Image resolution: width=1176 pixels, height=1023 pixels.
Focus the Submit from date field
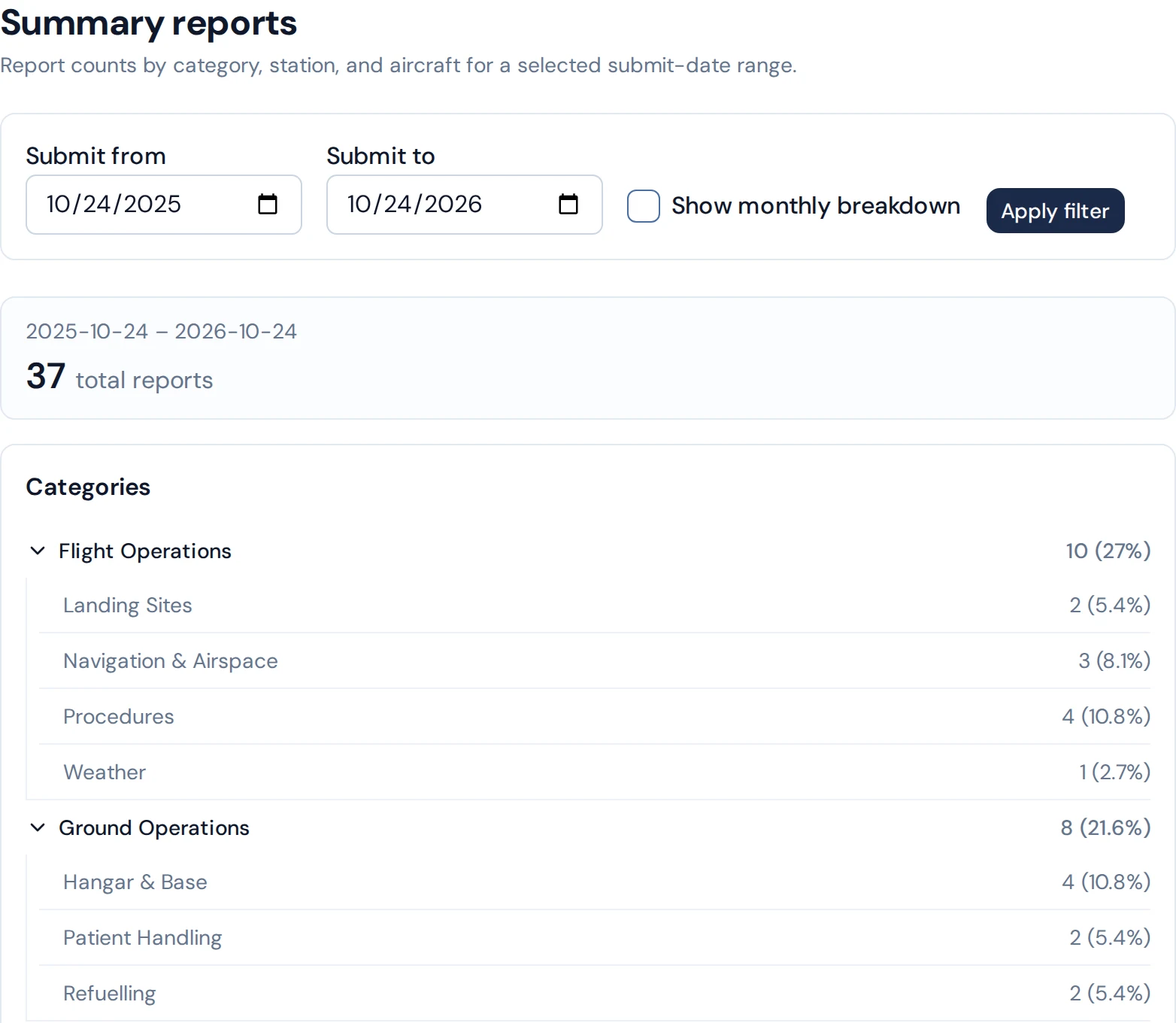click(x=164, y=205)
